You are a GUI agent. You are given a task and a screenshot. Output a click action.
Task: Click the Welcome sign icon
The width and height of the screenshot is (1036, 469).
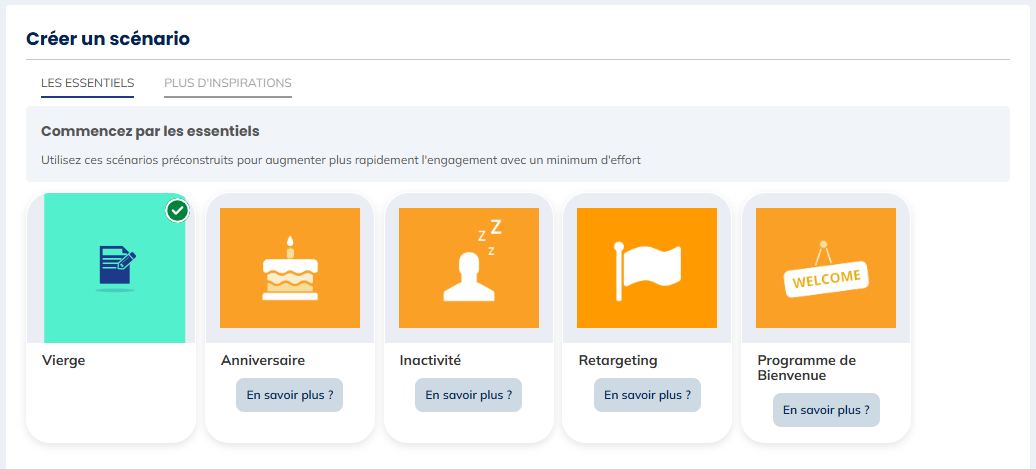[x=826, y=268]
